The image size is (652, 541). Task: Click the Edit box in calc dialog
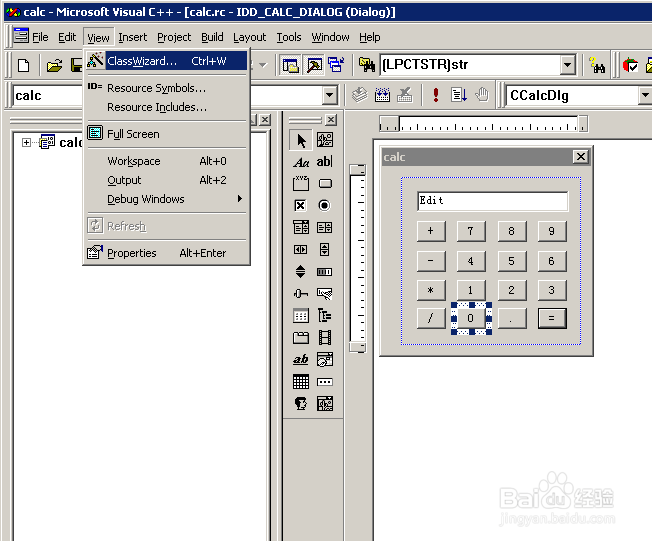tap(492, 201)
